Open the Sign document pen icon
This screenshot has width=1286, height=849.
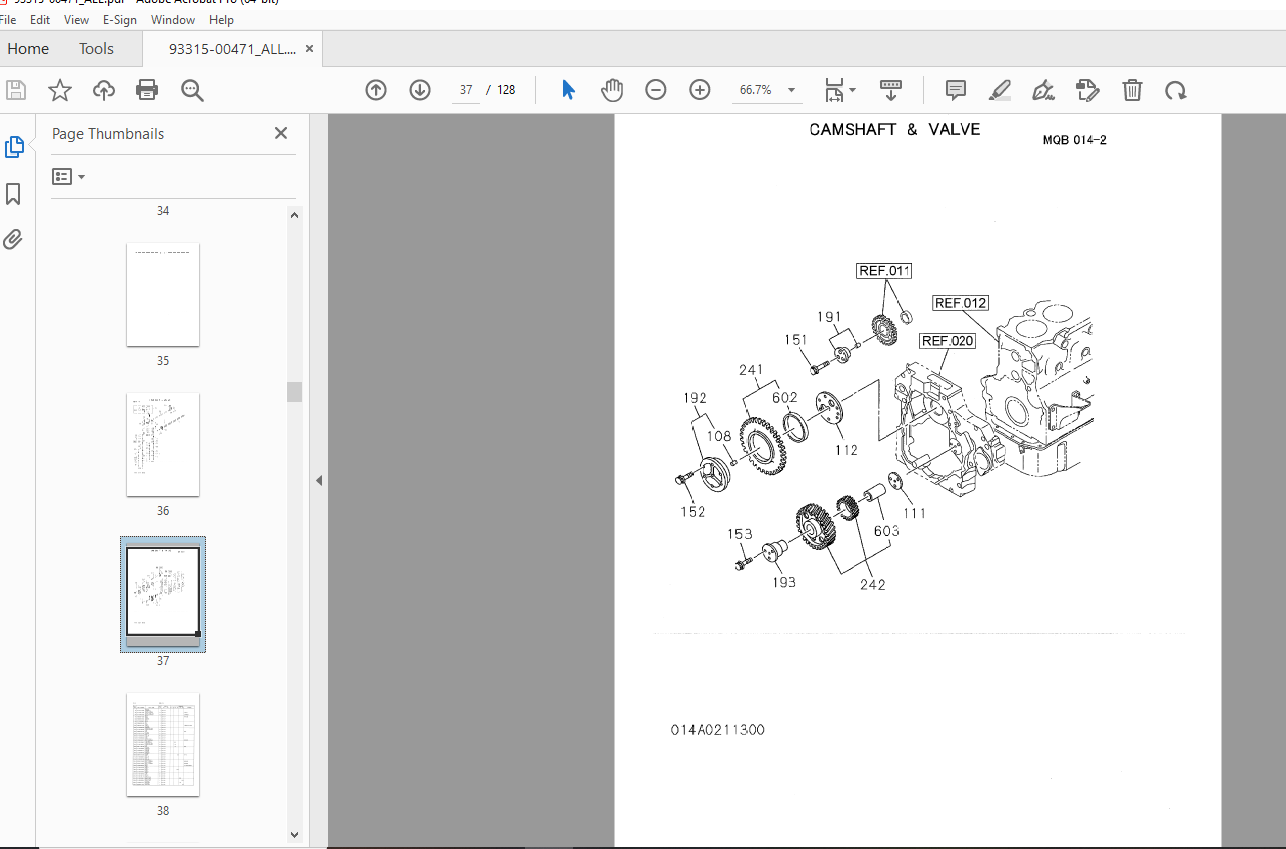[x=1044, y=90]
